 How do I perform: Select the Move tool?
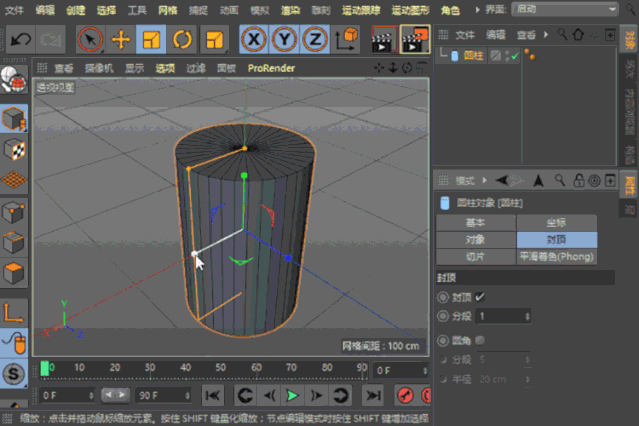tap(121, 40)
